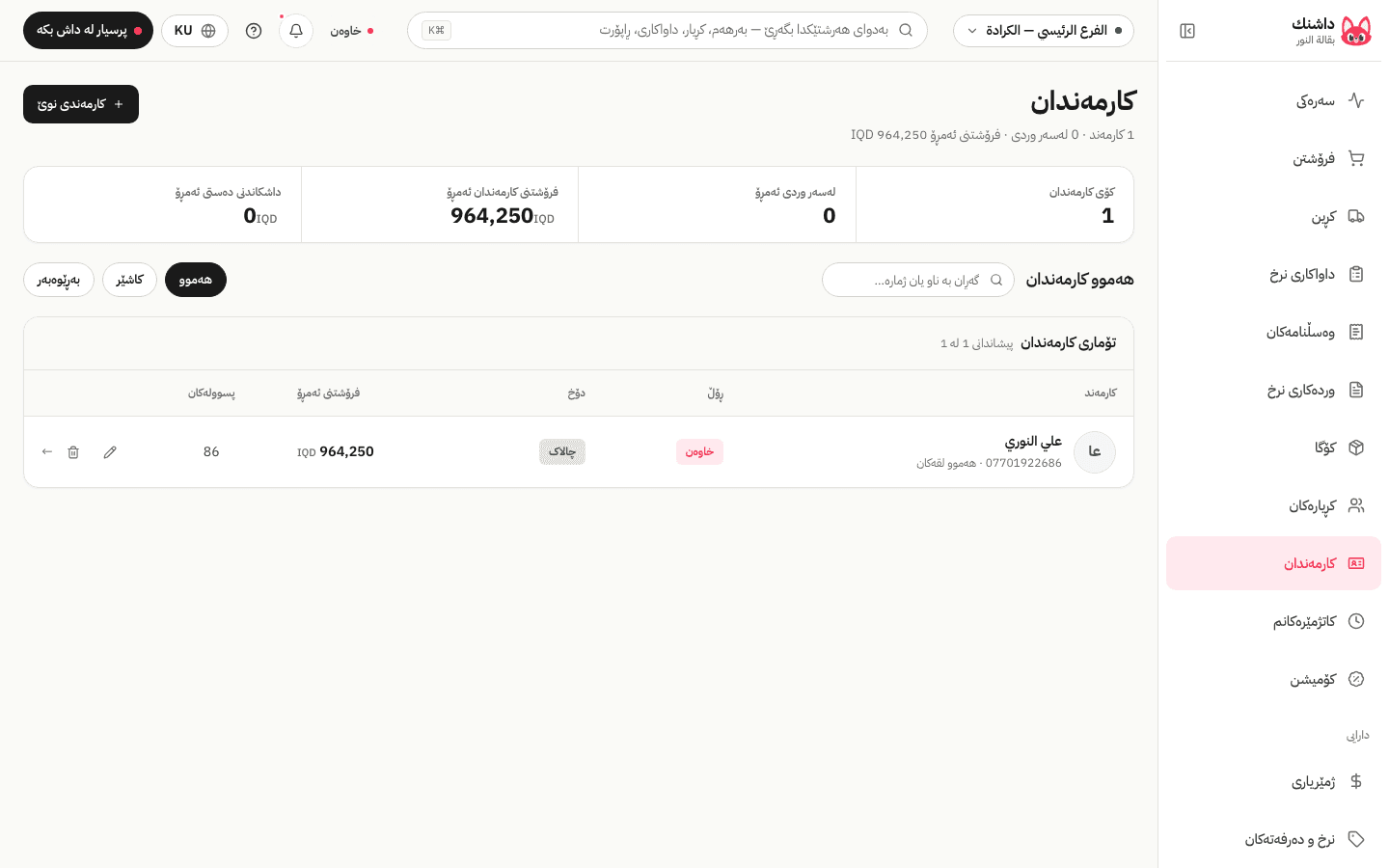Focus employee name or number search
1389x868 pixels.
(x=918, y=280)
